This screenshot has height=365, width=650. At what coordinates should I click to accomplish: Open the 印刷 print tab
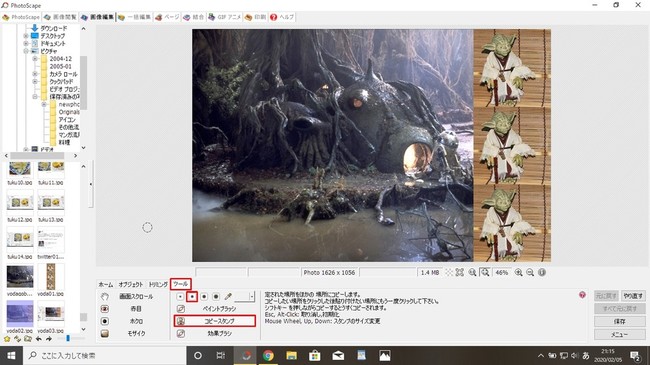tap(255, 17)
